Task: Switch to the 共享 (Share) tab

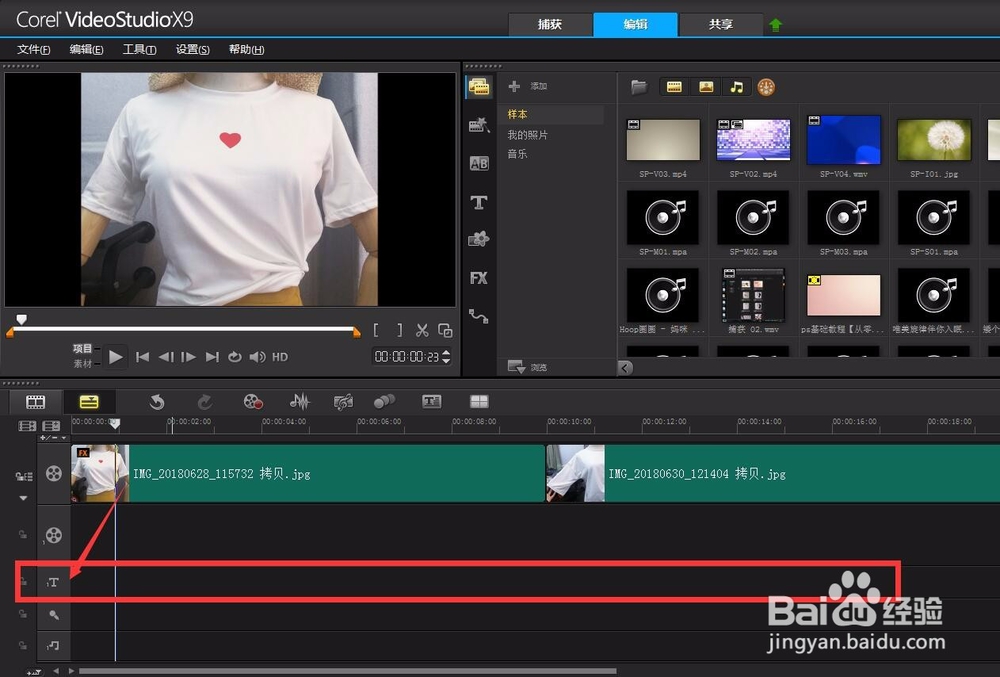Action: point(721,24)
